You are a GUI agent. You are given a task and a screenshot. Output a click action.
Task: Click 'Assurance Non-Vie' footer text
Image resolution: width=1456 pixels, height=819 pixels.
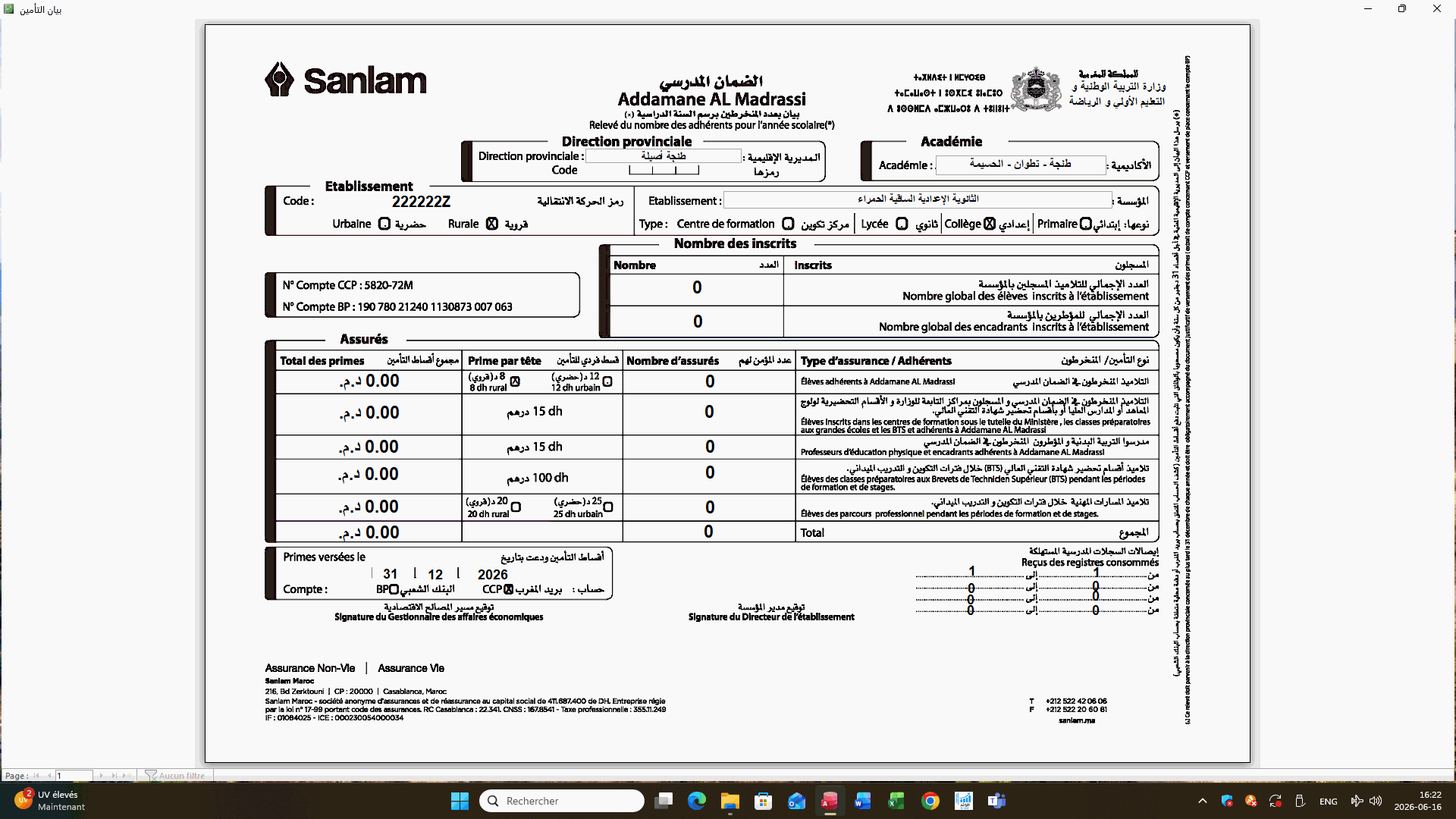click(310, 668)
